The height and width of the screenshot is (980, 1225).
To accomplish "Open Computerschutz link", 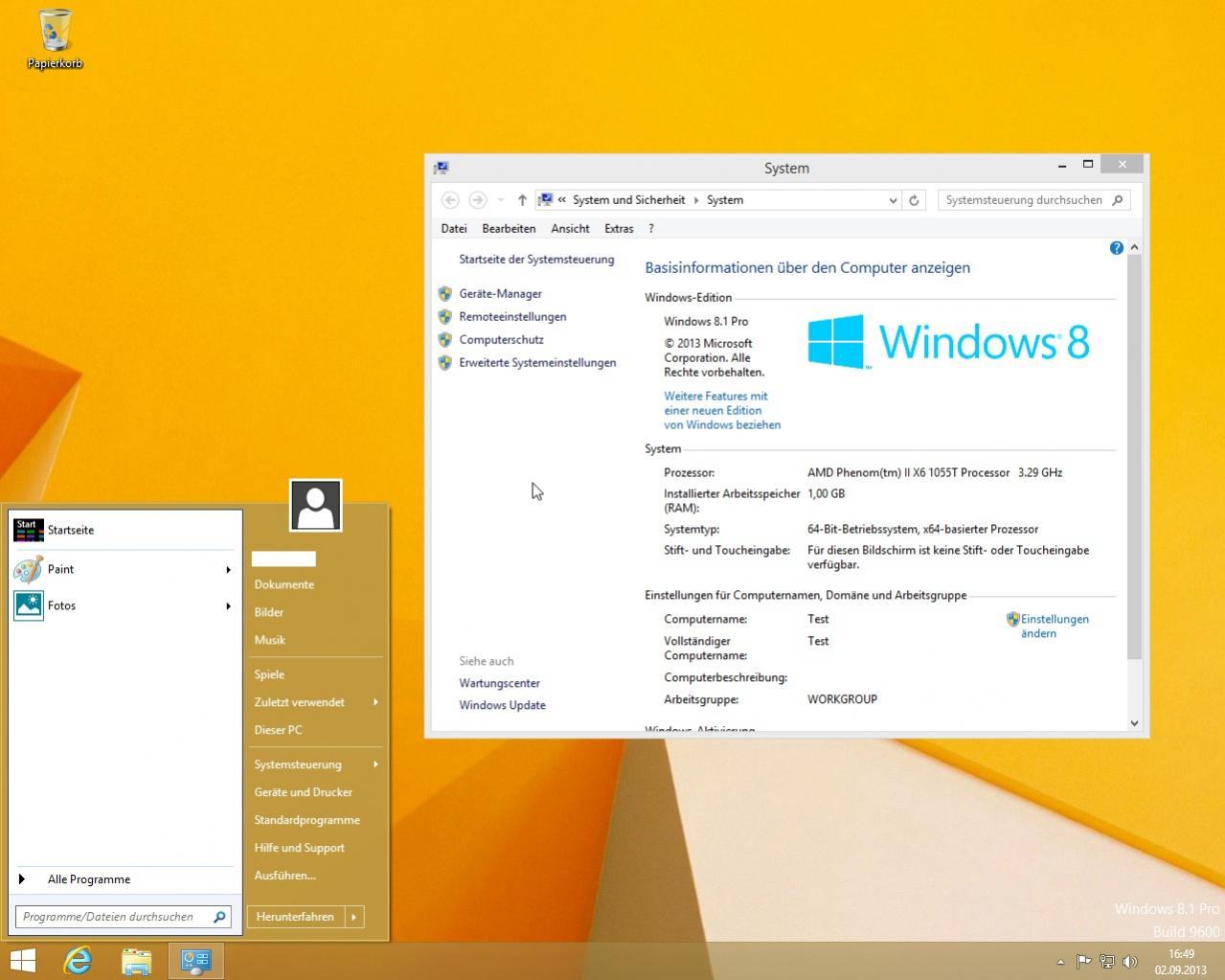I will [x=501, y=340].
